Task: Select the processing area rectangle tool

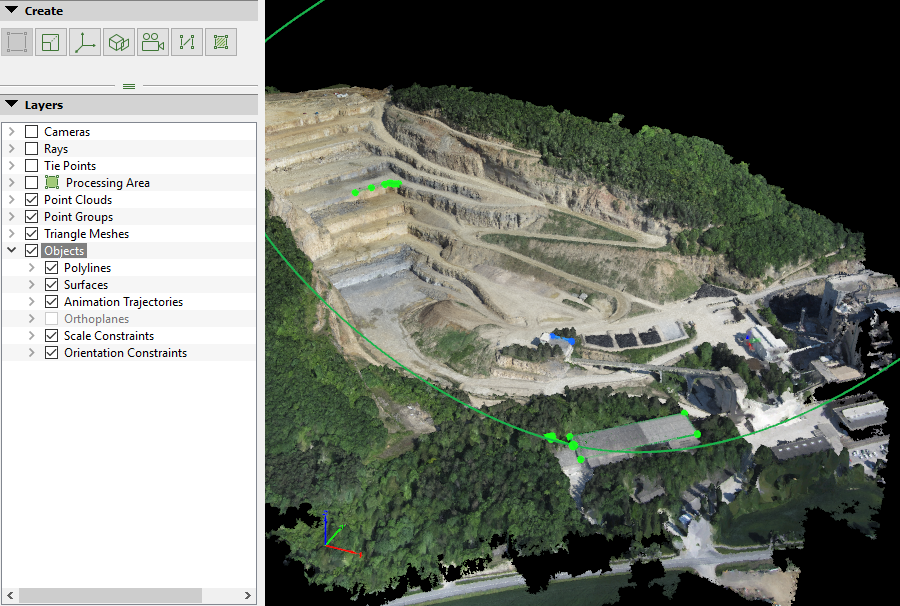Action: point(15,41)
